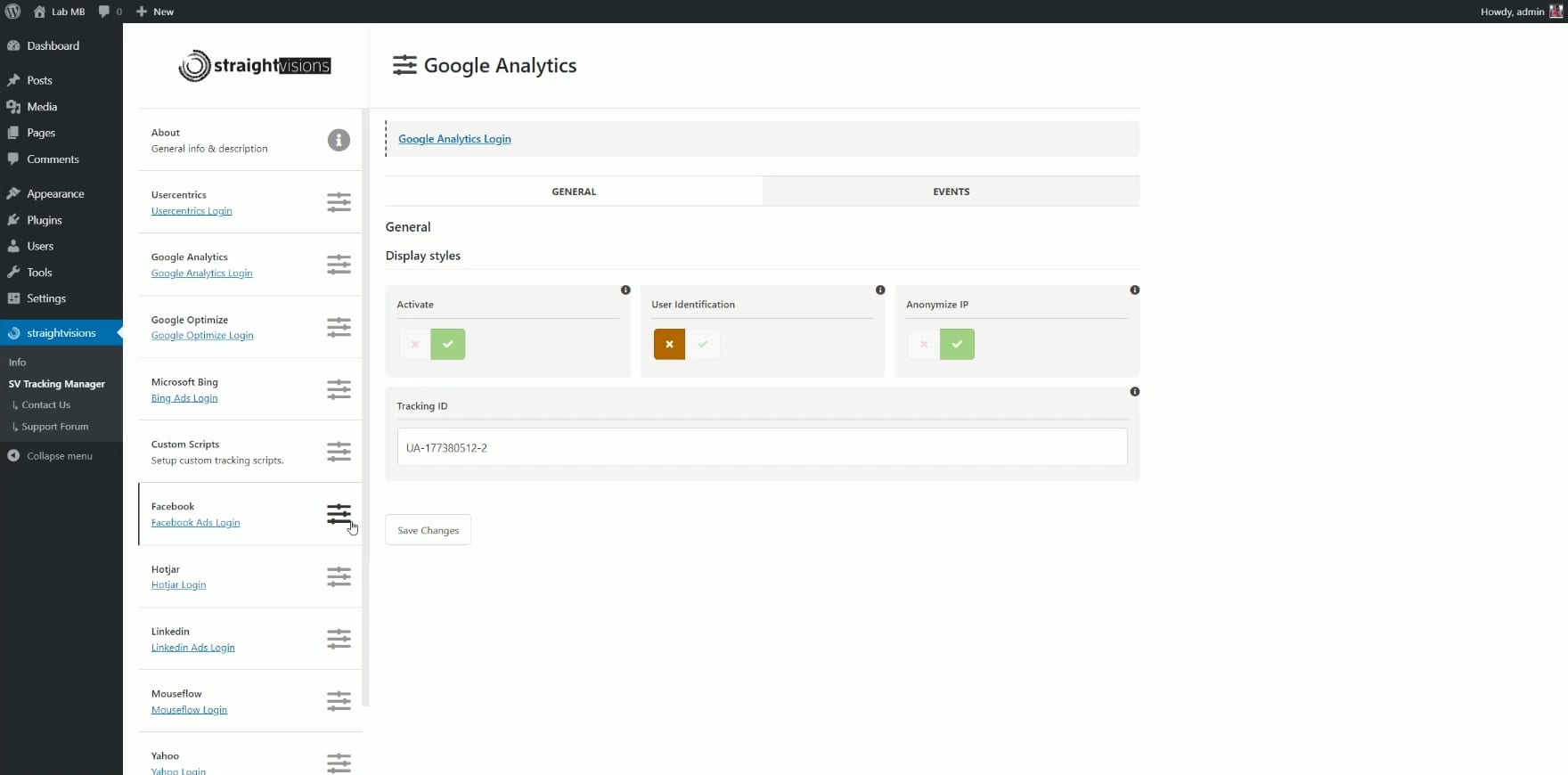Turn off Anonymize IP with the X
1568x775 pixels.
click(x=924, y=344)
